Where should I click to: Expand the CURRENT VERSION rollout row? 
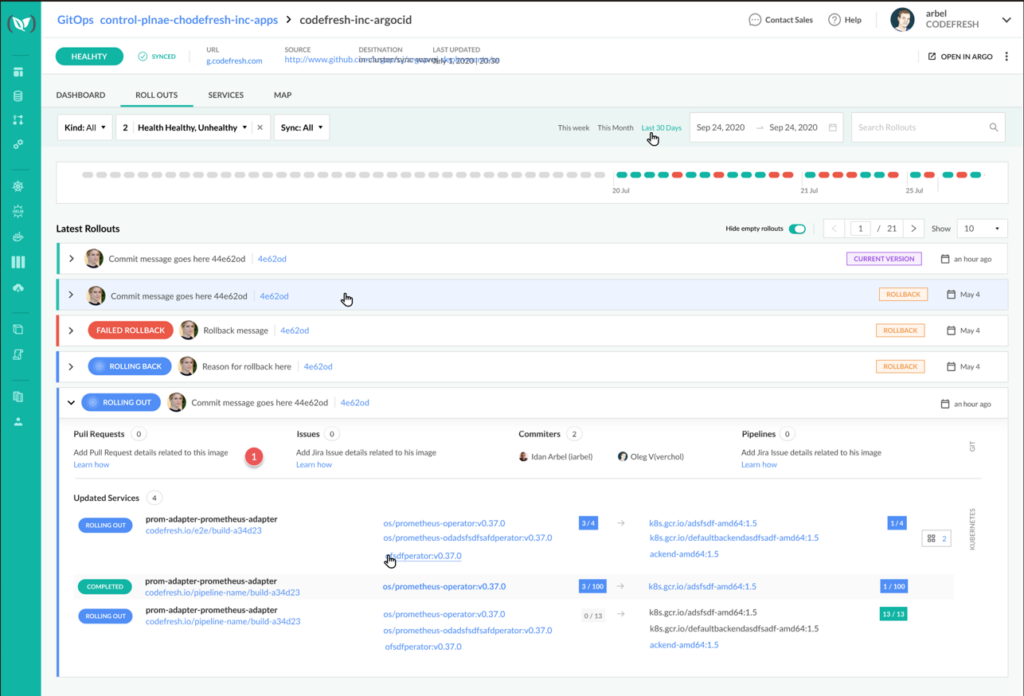pyautogui.click(x=71, y=259)
